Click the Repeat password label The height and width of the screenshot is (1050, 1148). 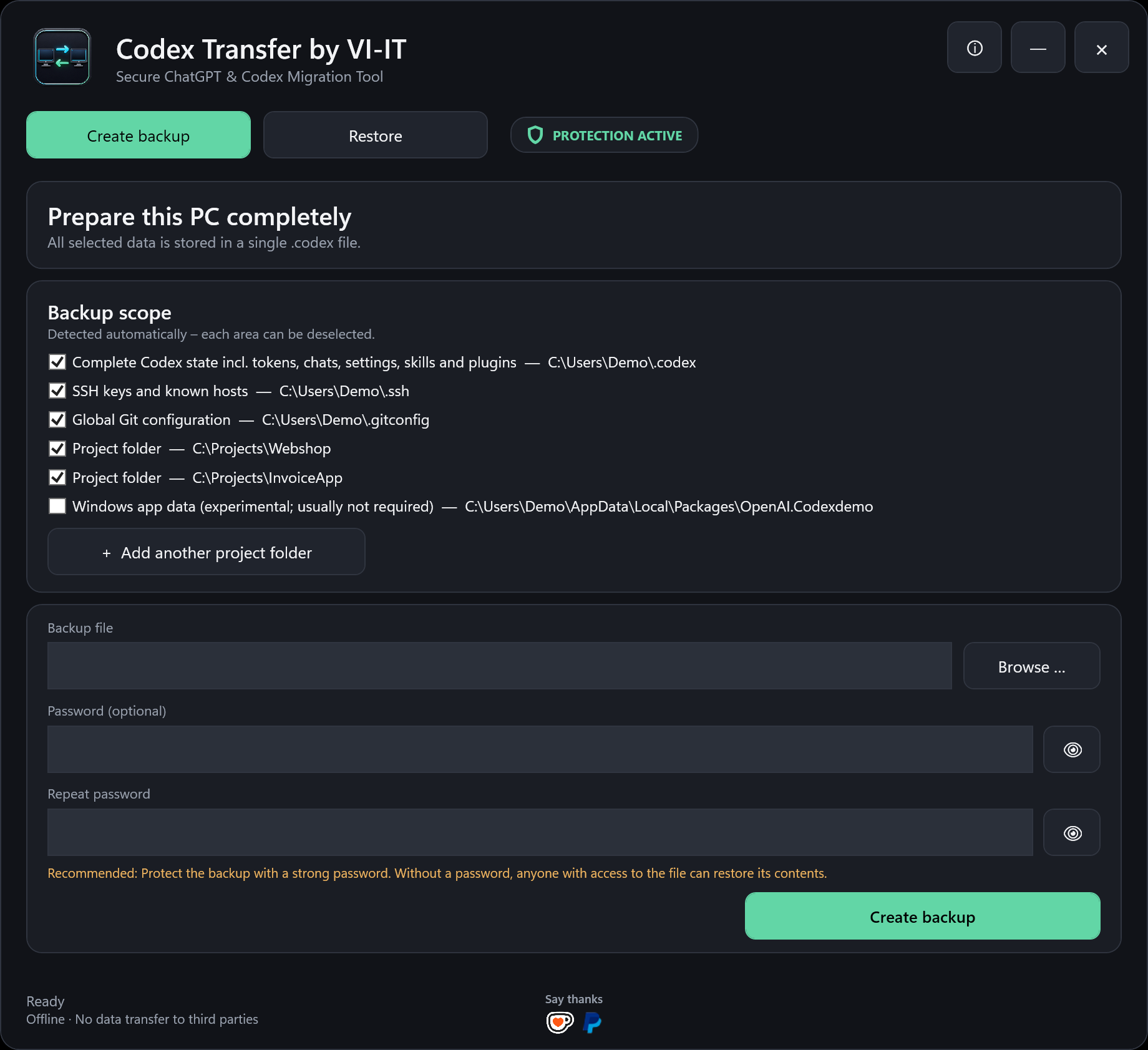point(99,794)
